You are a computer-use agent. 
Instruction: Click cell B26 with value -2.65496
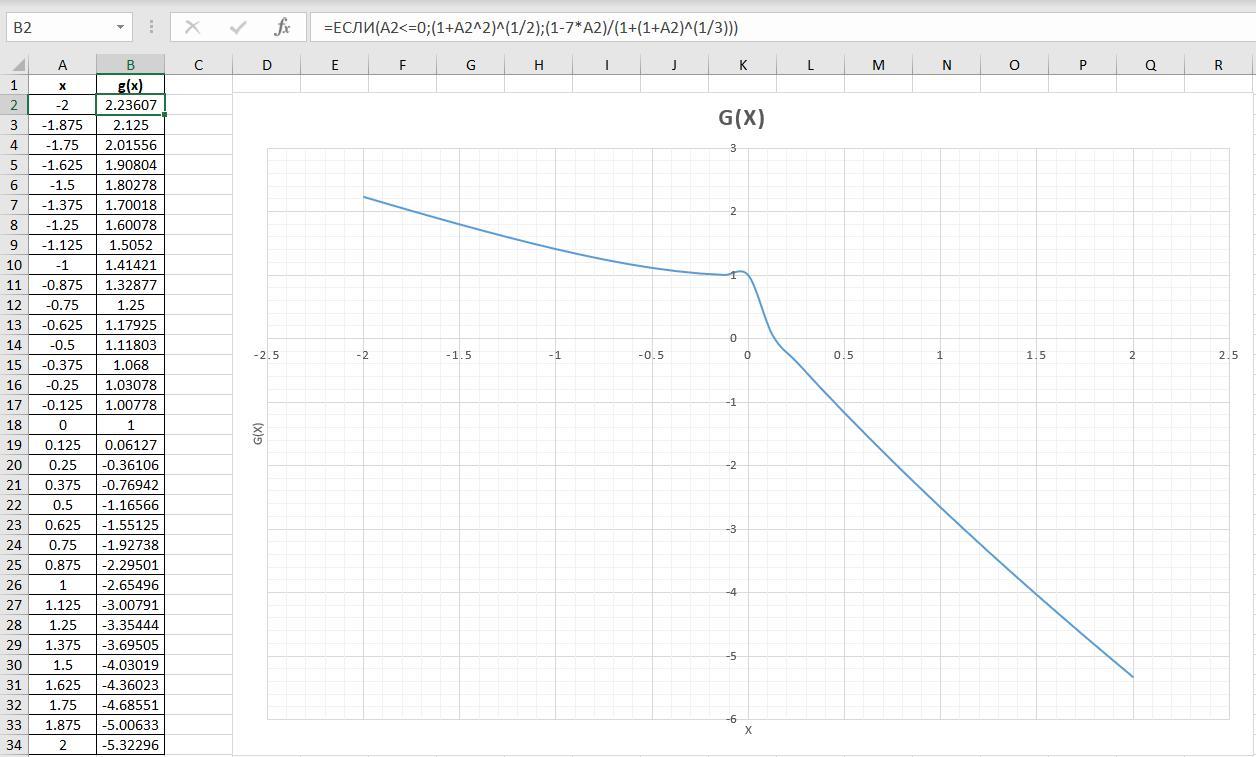pyautogui.click(x=130, y=585)
